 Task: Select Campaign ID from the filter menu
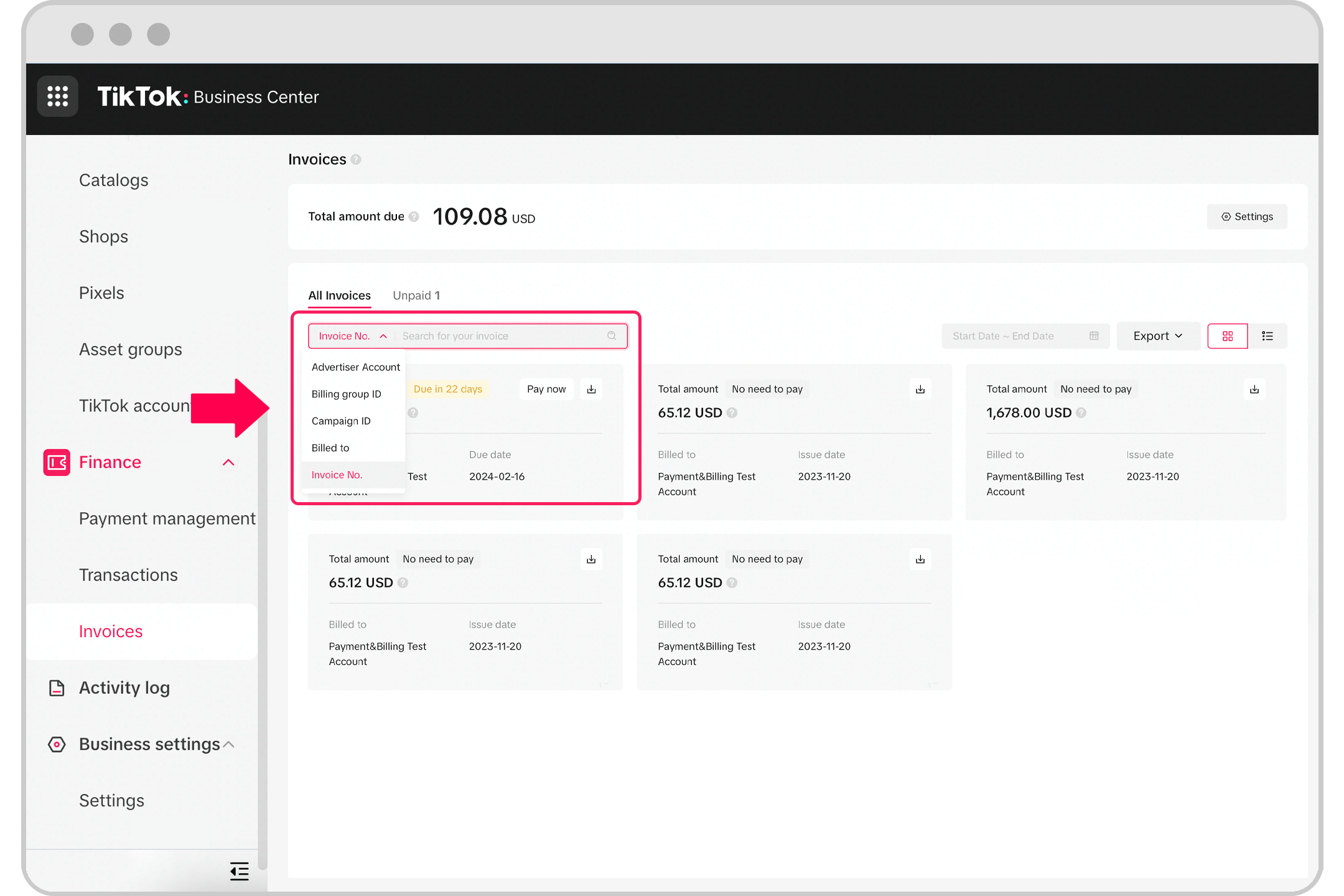(341, 421)
